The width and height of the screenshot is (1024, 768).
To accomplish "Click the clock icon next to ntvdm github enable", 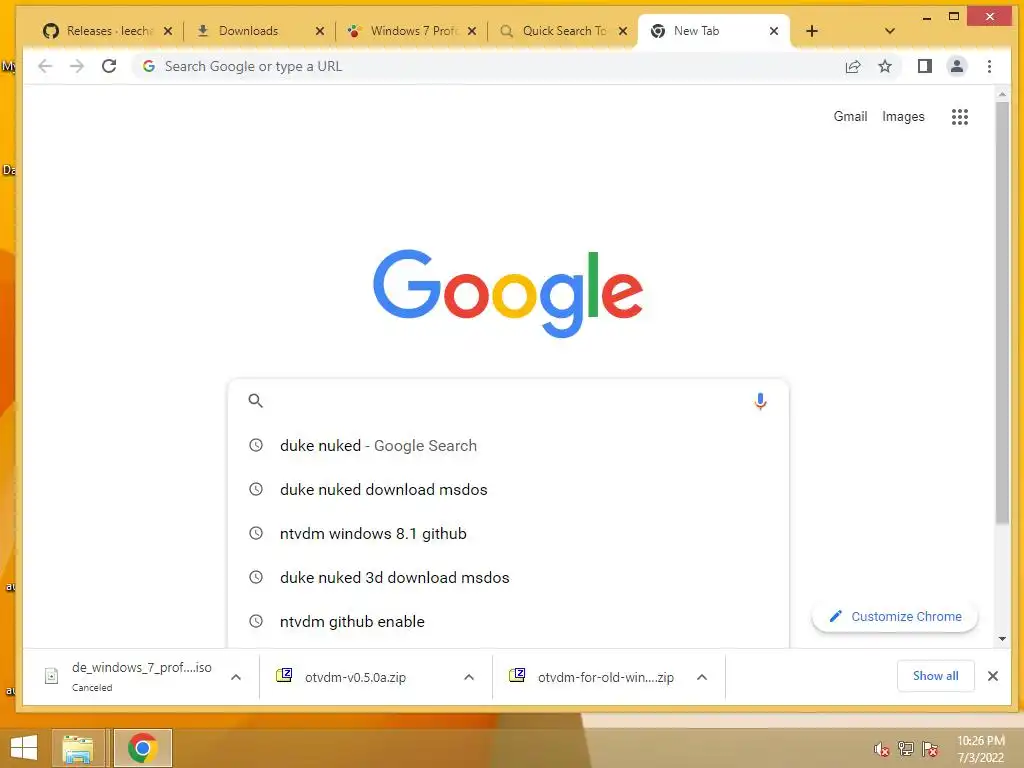I will (x=256, y=621).
